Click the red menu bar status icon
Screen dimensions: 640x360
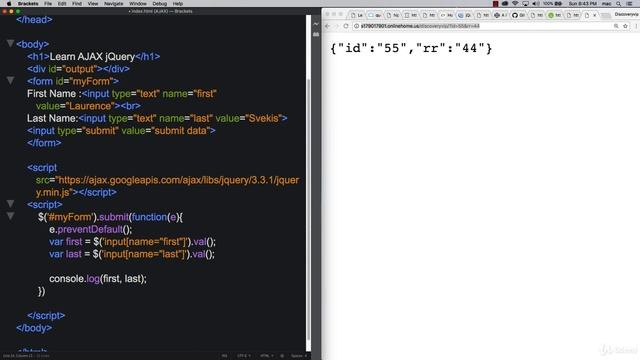pyautogui.click(x=496, y=3)
